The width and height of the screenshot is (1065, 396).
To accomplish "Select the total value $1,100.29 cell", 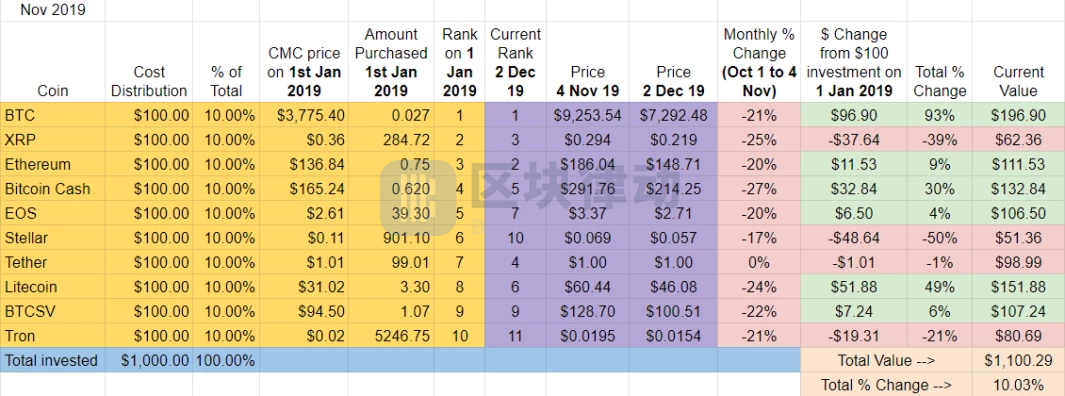I will pos(1018,361).
